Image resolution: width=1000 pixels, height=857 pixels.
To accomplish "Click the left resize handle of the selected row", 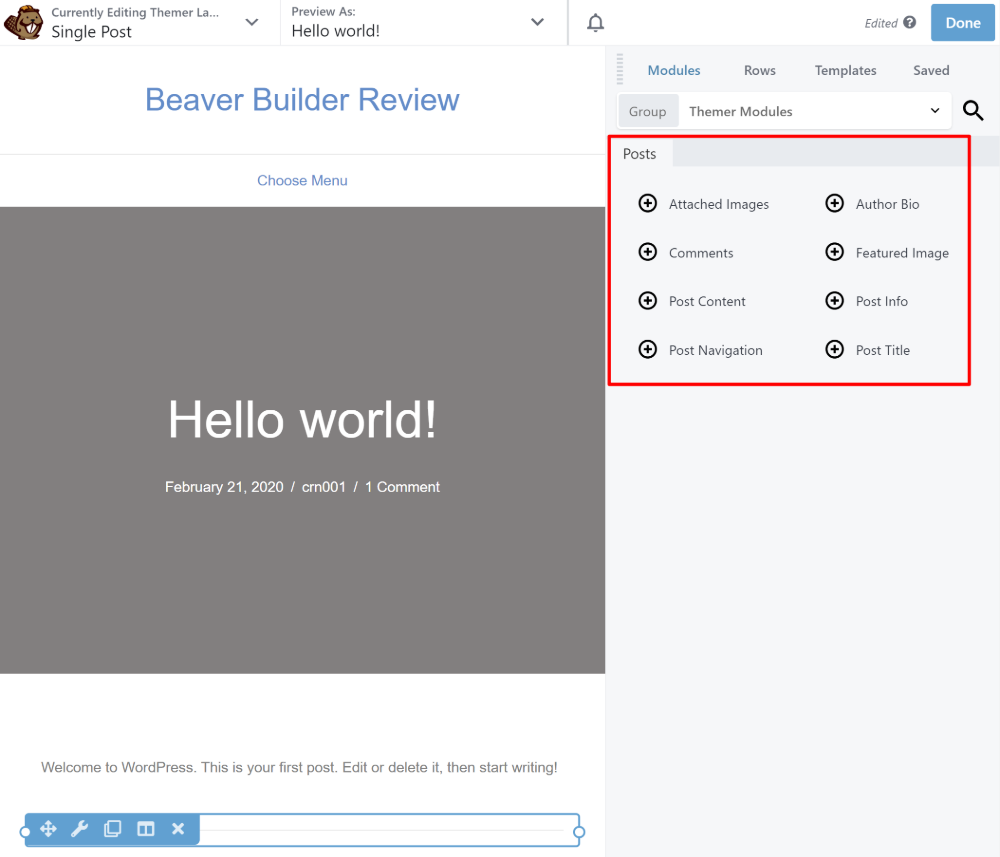I will pos(25,831).
